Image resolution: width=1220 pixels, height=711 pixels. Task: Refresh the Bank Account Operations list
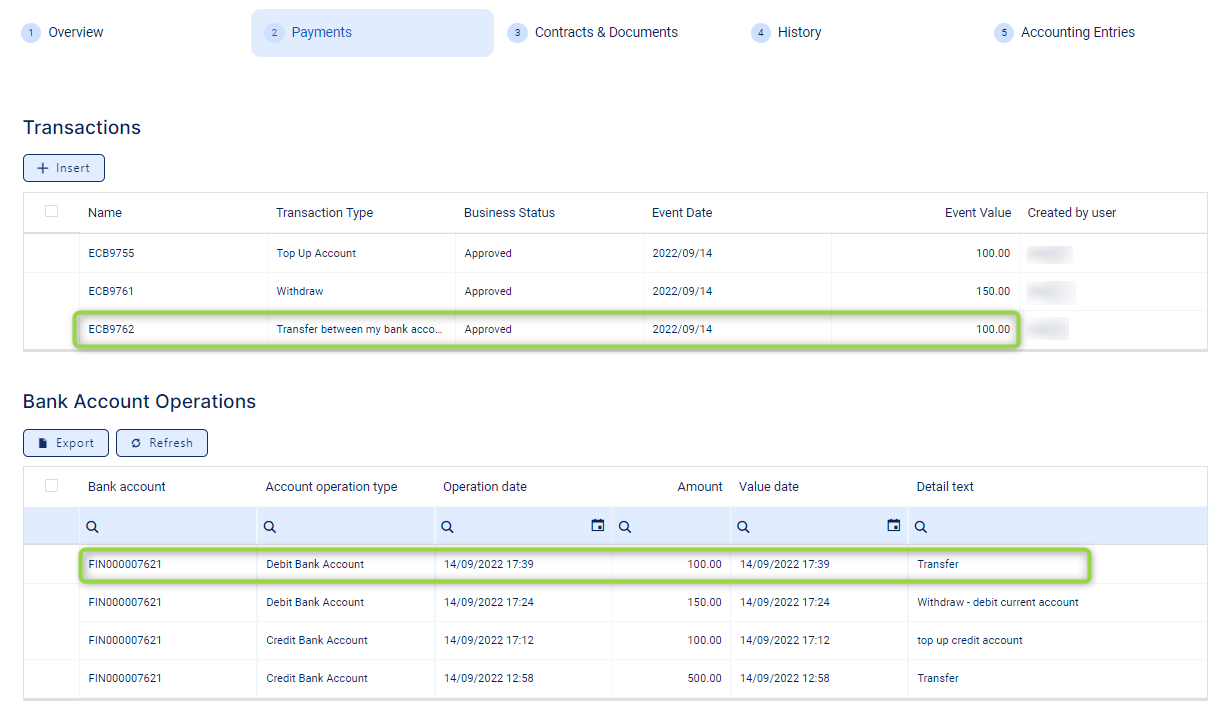tap(162, 443)
